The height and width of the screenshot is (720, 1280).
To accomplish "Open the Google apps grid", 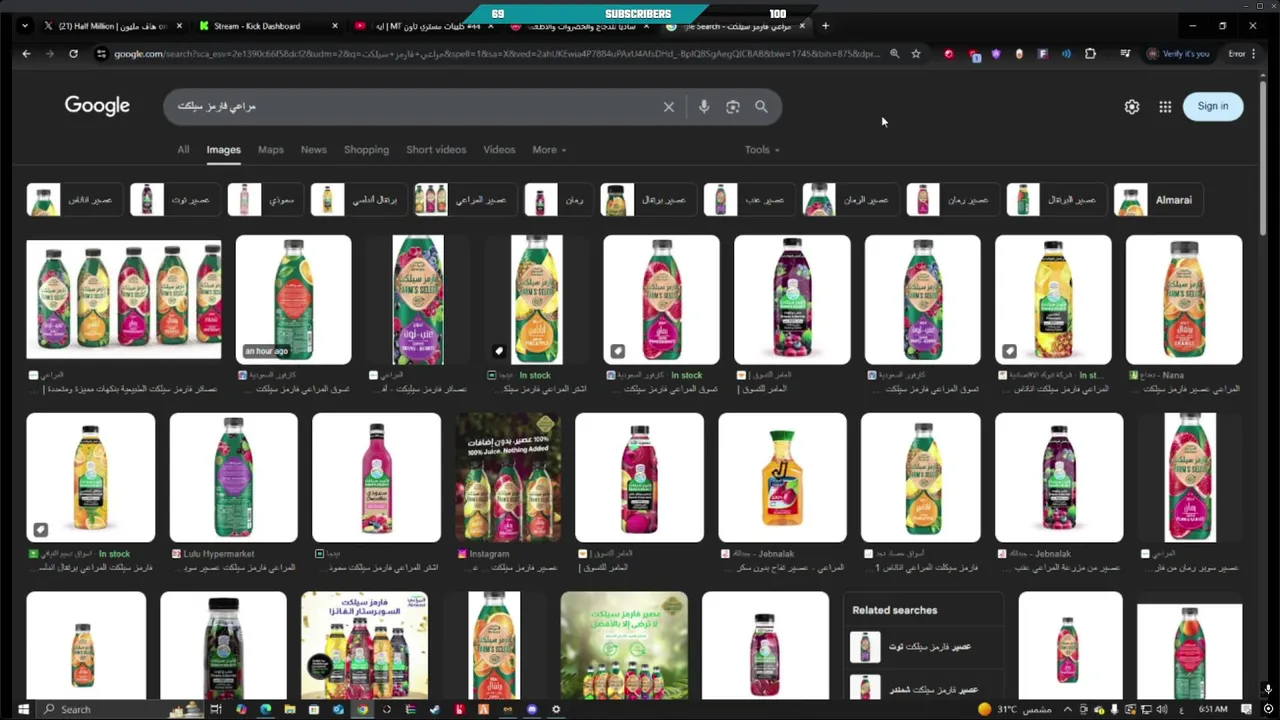I will [1165, 107].
